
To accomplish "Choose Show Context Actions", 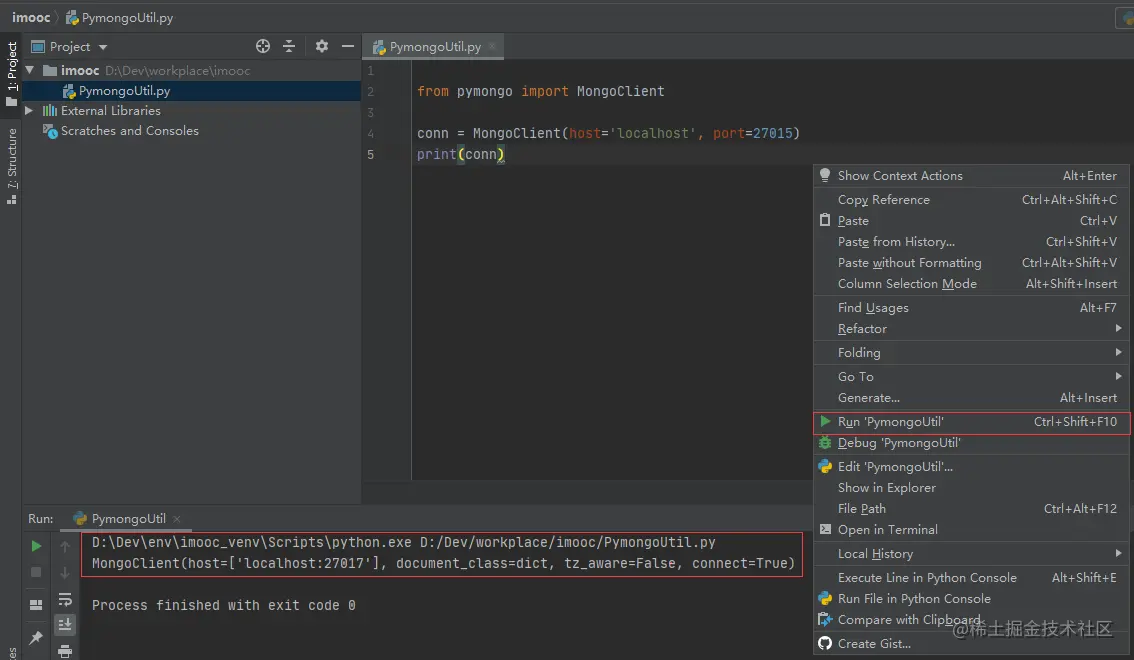I will (971, 176).
